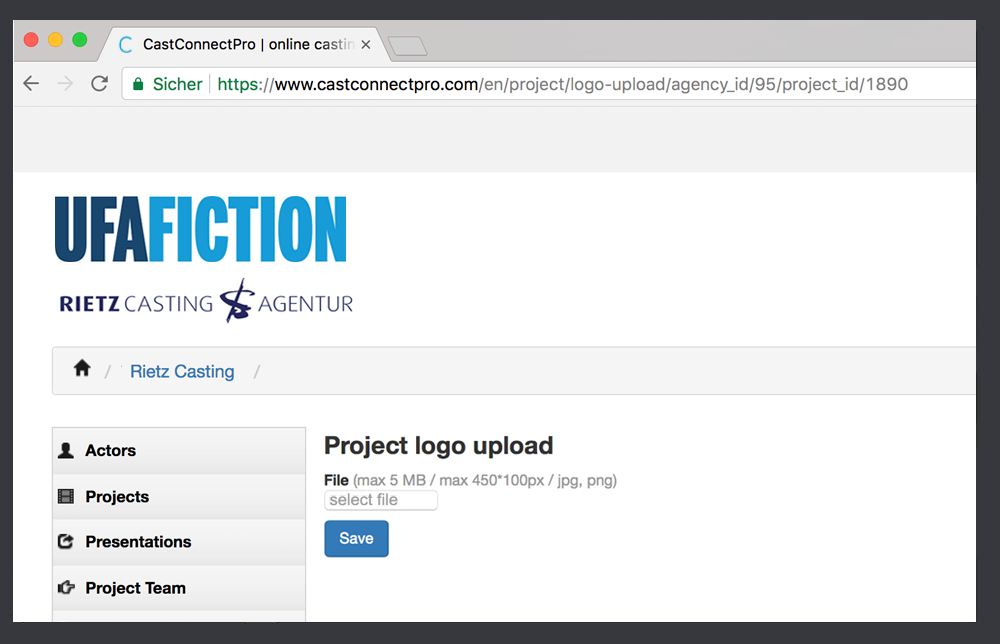Open the Presentations sidebar menu item

[x=179, y=542]
